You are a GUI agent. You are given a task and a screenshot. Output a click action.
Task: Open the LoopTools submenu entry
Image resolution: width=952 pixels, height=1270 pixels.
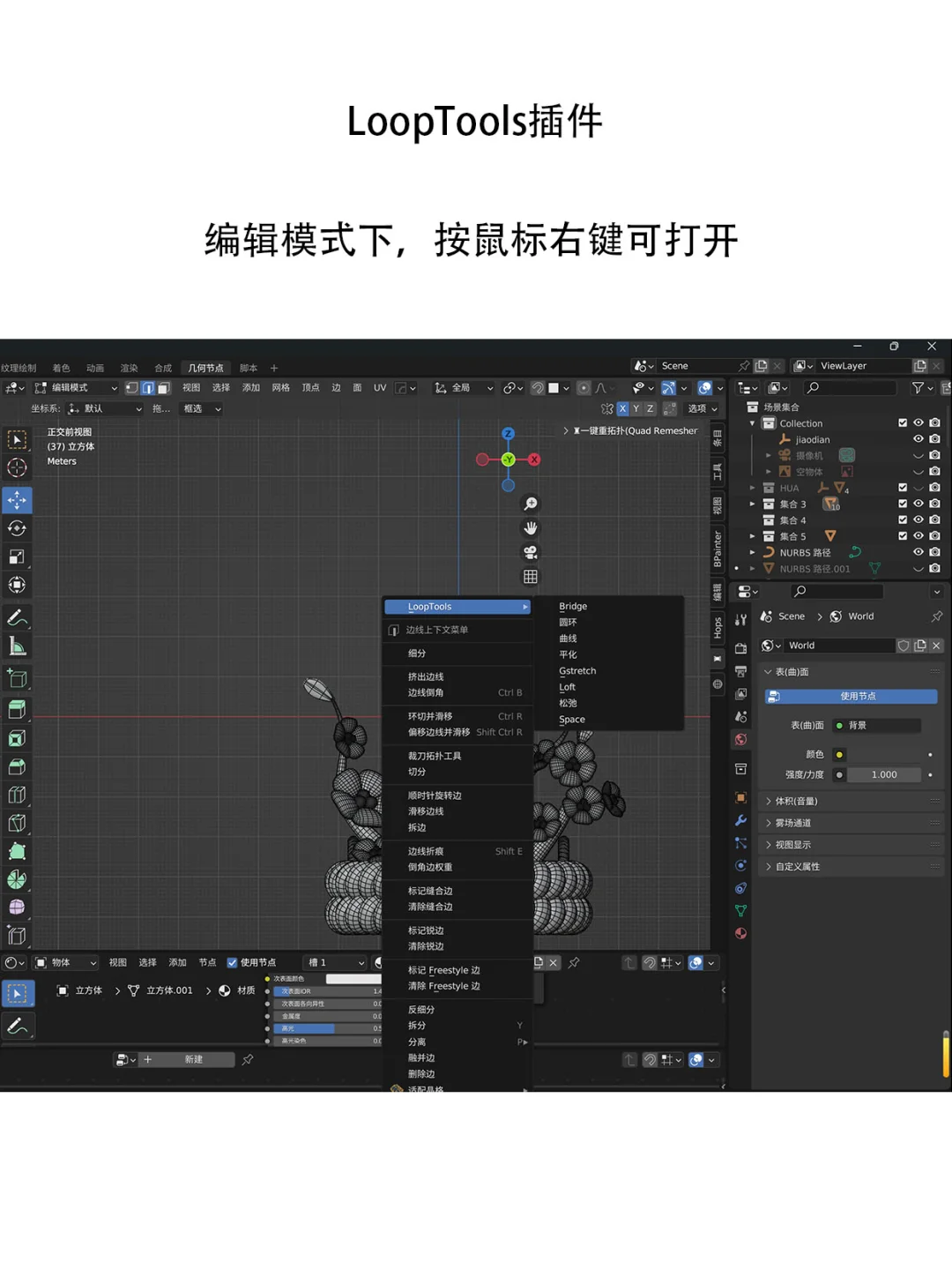457,607
